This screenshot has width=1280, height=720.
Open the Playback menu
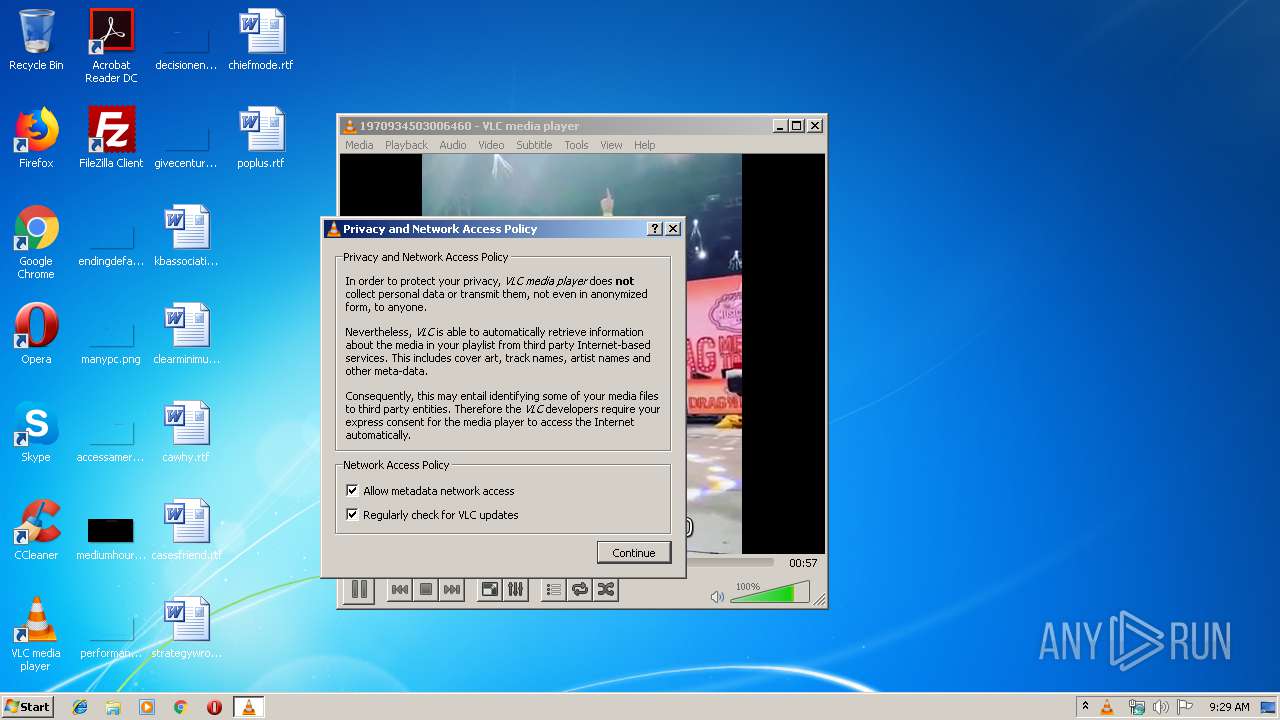pyautogui.click(x=406, y=145)
